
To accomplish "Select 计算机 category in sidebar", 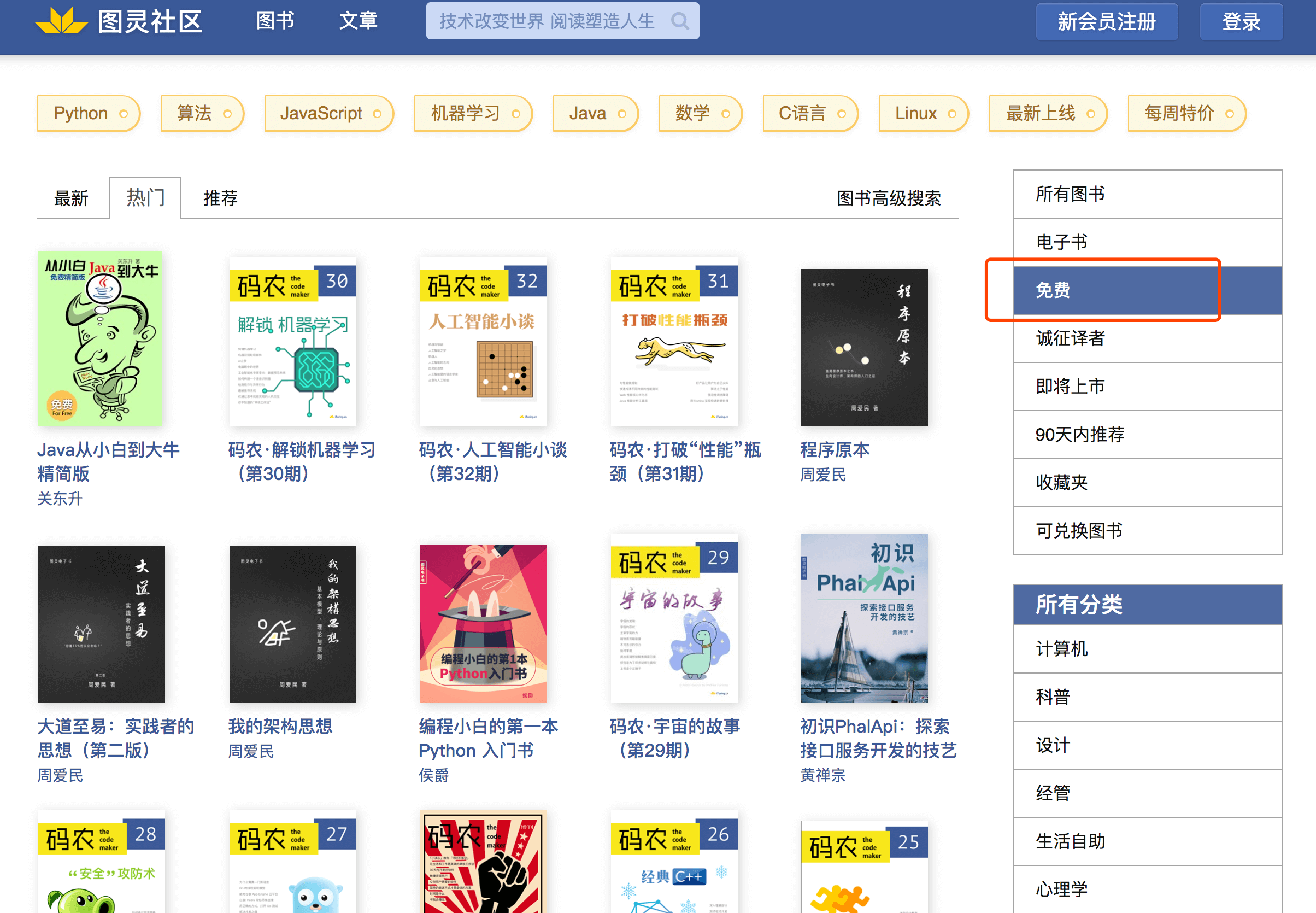I will pyautogui.click(x=1061, y=649).
